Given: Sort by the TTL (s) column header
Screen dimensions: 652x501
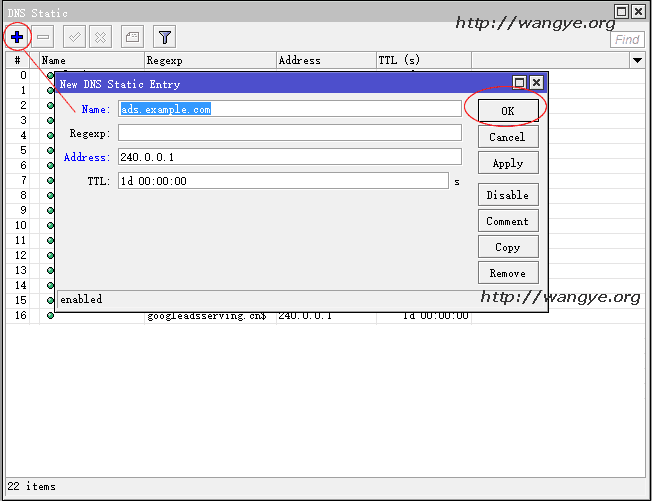Looking at the screenshot, I should (x=424, y=61).
